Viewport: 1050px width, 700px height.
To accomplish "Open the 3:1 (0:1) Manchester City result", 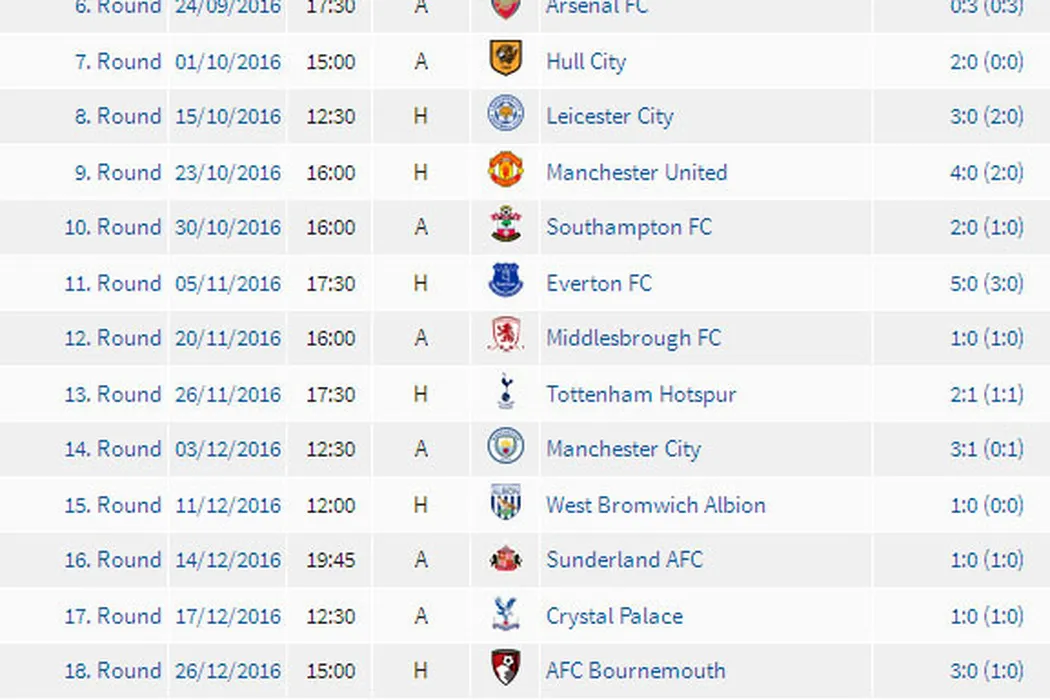I will click(x=986, y=449).
